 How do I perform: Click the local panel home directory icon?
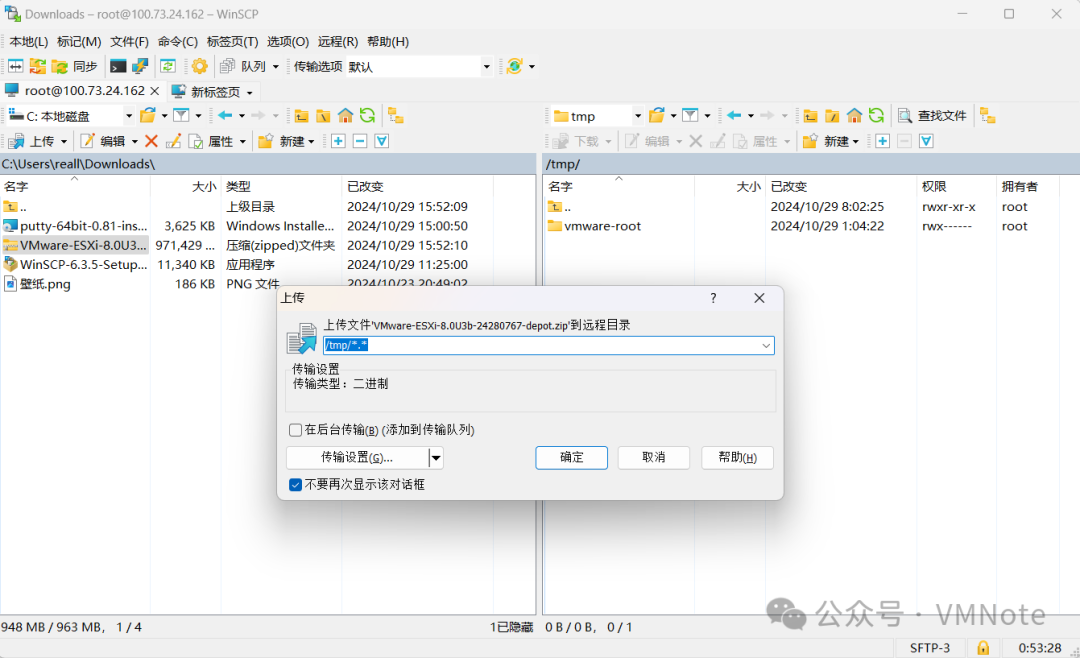coord(345,116)
